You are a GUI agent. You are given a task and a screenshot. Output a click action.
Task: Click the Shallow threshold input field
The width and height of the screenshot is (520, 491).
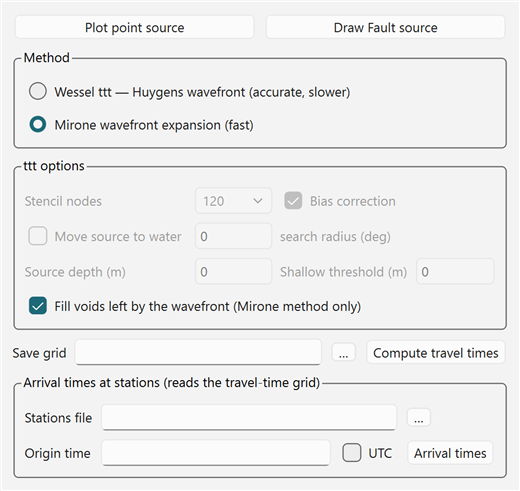455,272
